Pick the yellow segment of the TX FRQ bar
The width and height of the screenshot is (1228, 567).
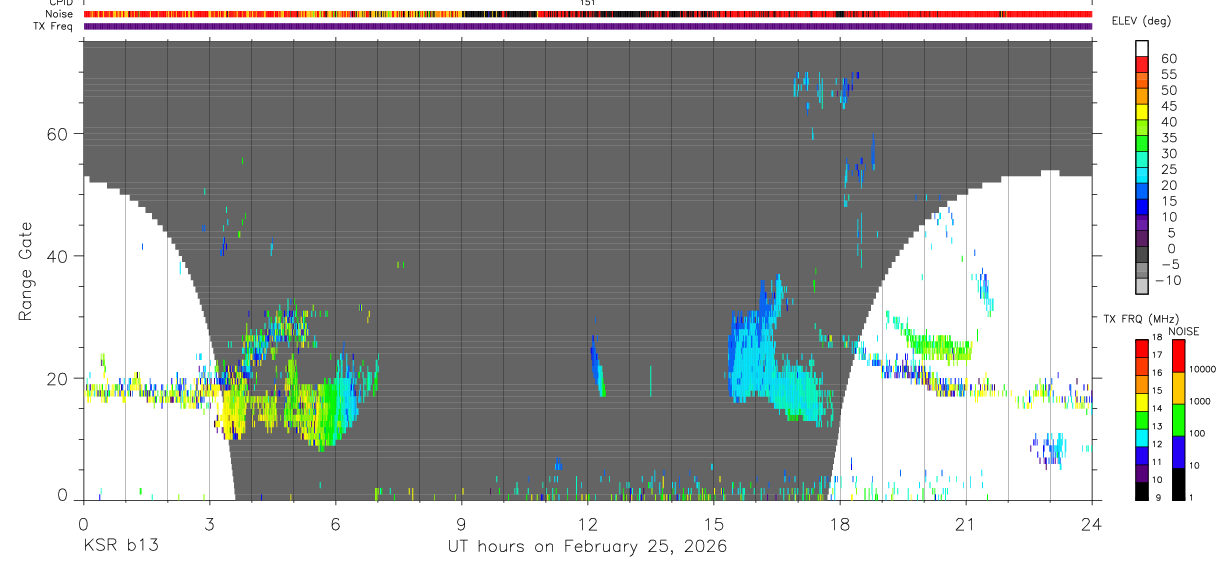tap(1143, 402)
